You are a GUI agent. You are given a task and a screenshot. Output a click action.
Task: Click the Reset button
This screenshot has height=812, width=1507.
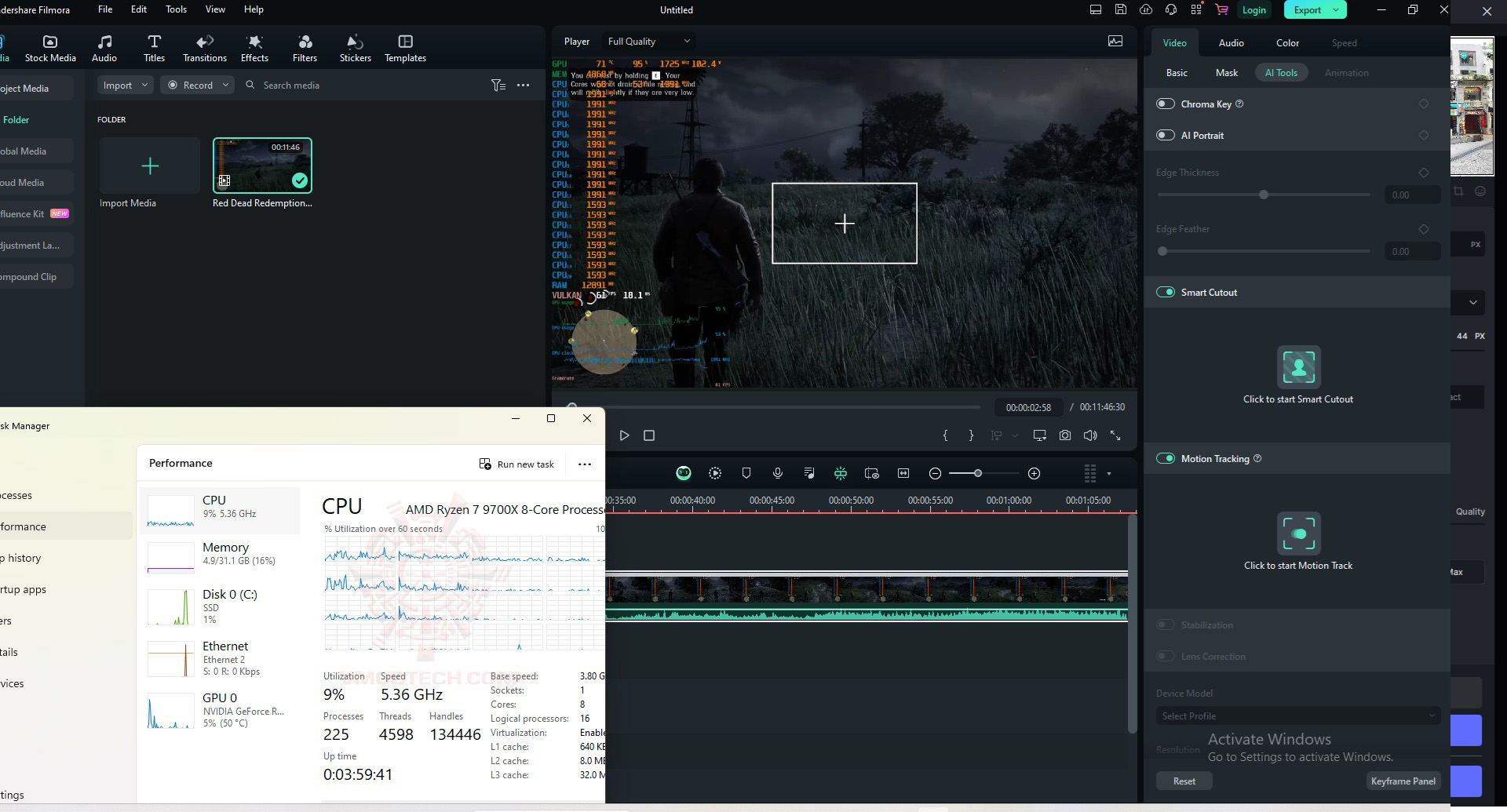click(x=1184, y=781)
